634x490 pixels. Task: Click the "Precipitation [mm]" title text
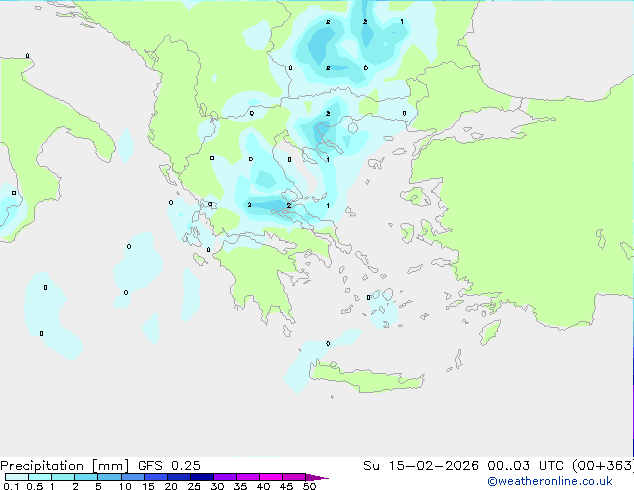click(x=64, y=466)
